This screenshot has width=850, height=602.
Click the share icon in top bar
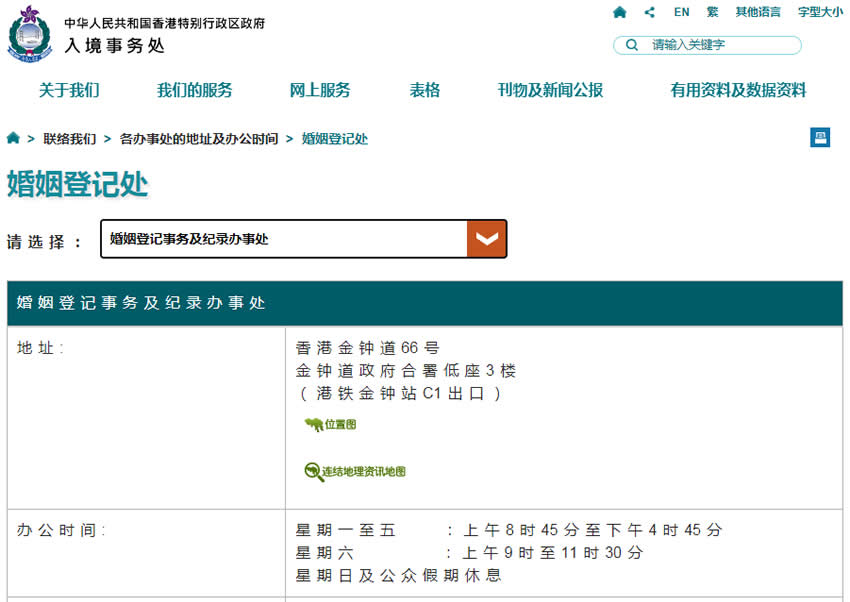click(x=650, y=12)
